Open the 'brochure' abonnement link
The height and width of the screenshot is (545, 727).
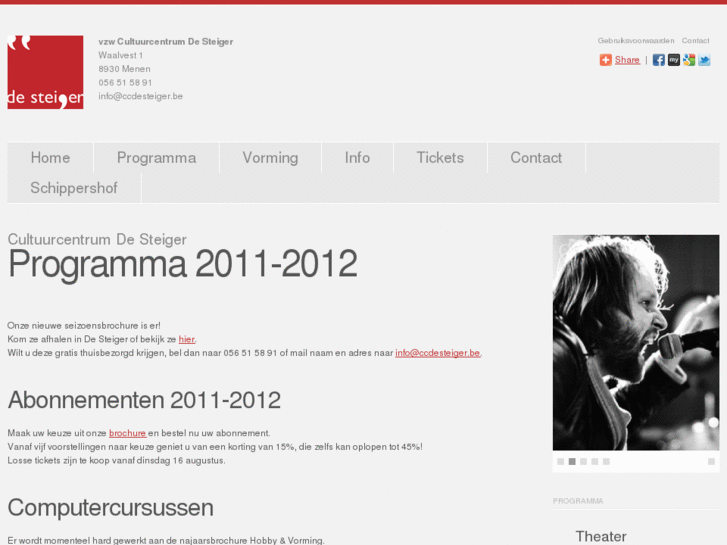128,433
